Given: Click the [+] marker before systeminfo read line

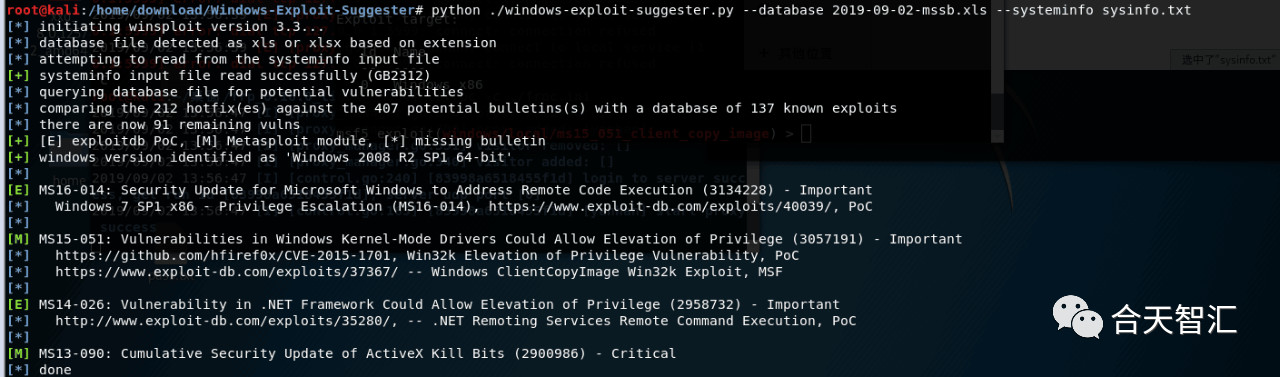Looking at the screenshot, I should coord(18,75).
